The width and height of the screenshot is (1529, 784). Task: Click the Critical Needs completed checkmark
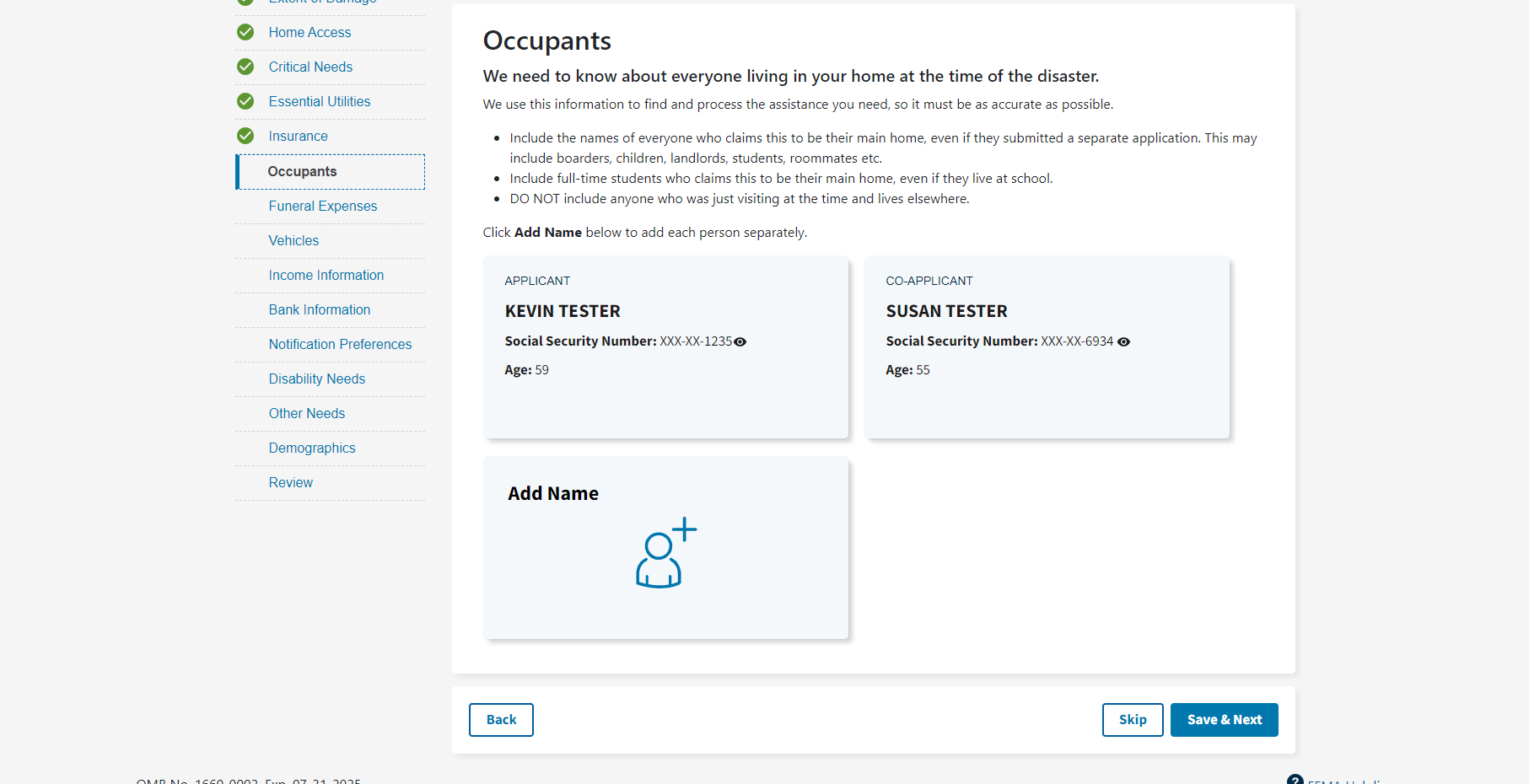click(245, 67)
